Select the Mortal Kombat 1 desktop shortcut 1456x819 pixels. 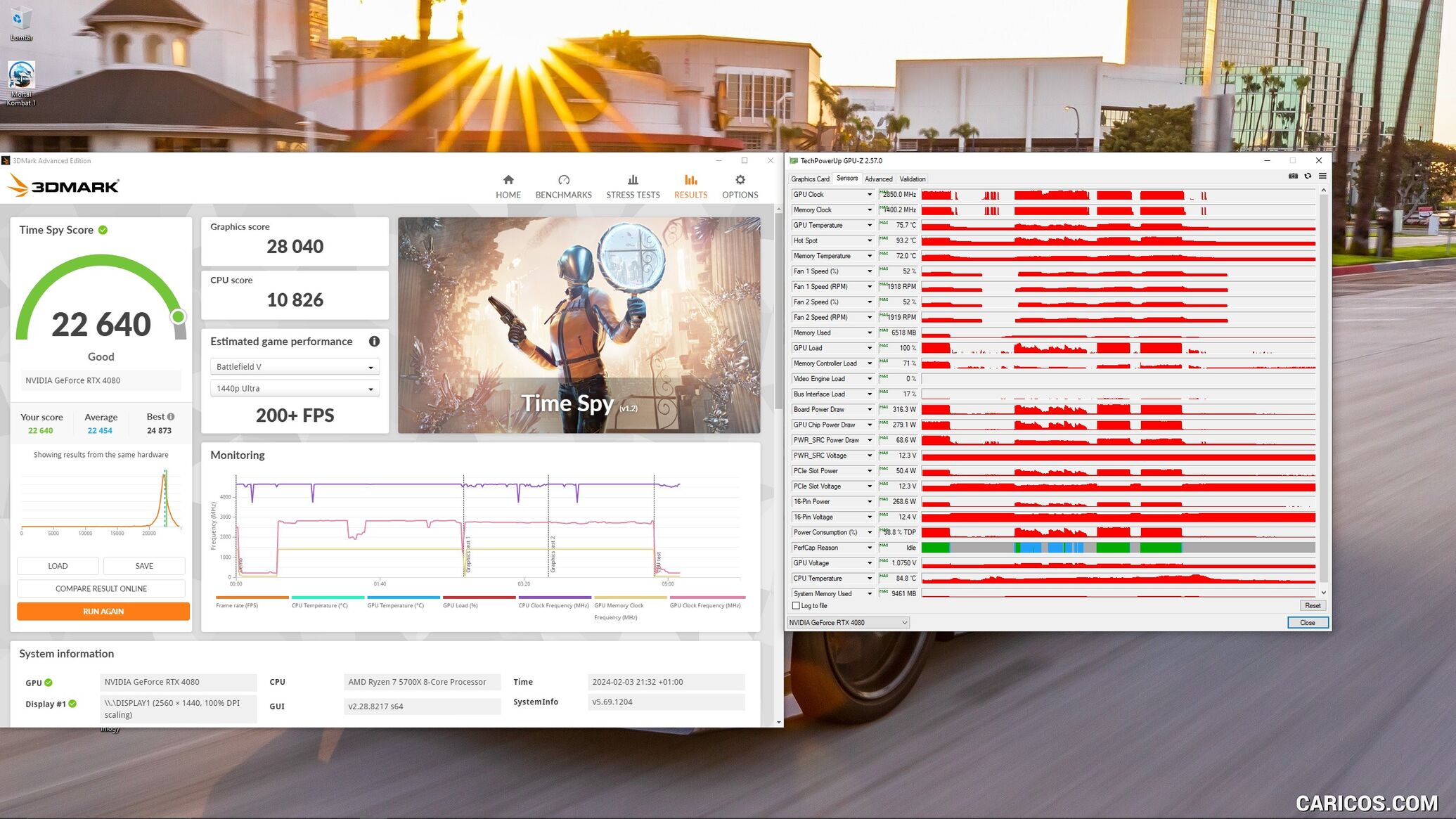click(x=21, y=84)
